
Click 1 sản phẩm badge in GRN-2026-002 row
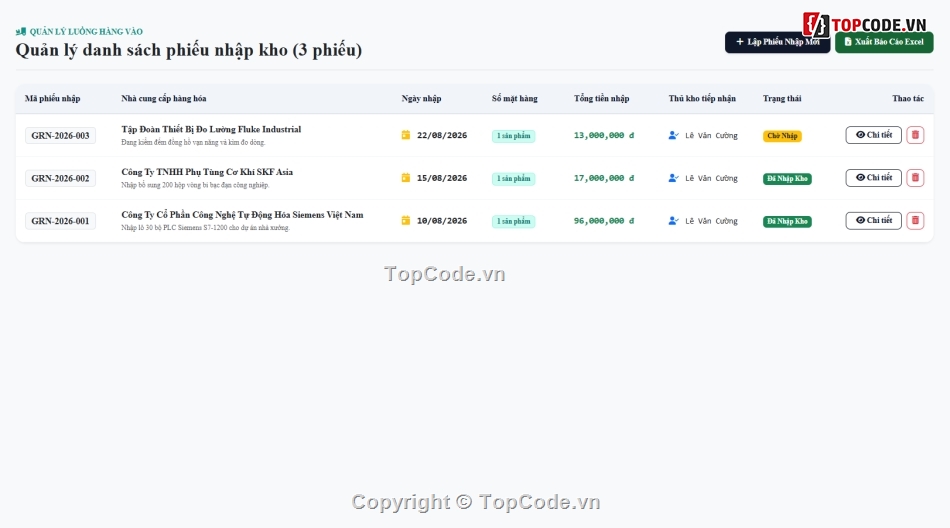tap(513, 178)
